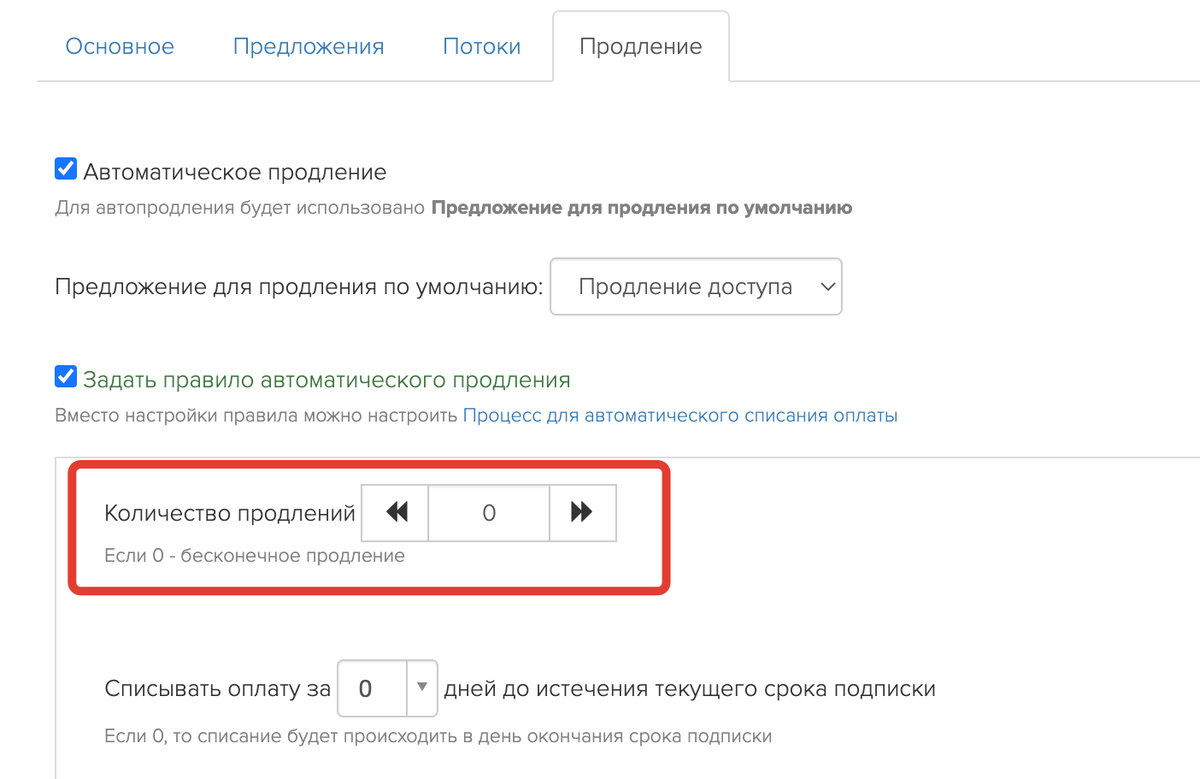Click the Если 0 - бесконечное продление hint
The width and height of the screenshot is (1200, 779).
pos(255,556)
